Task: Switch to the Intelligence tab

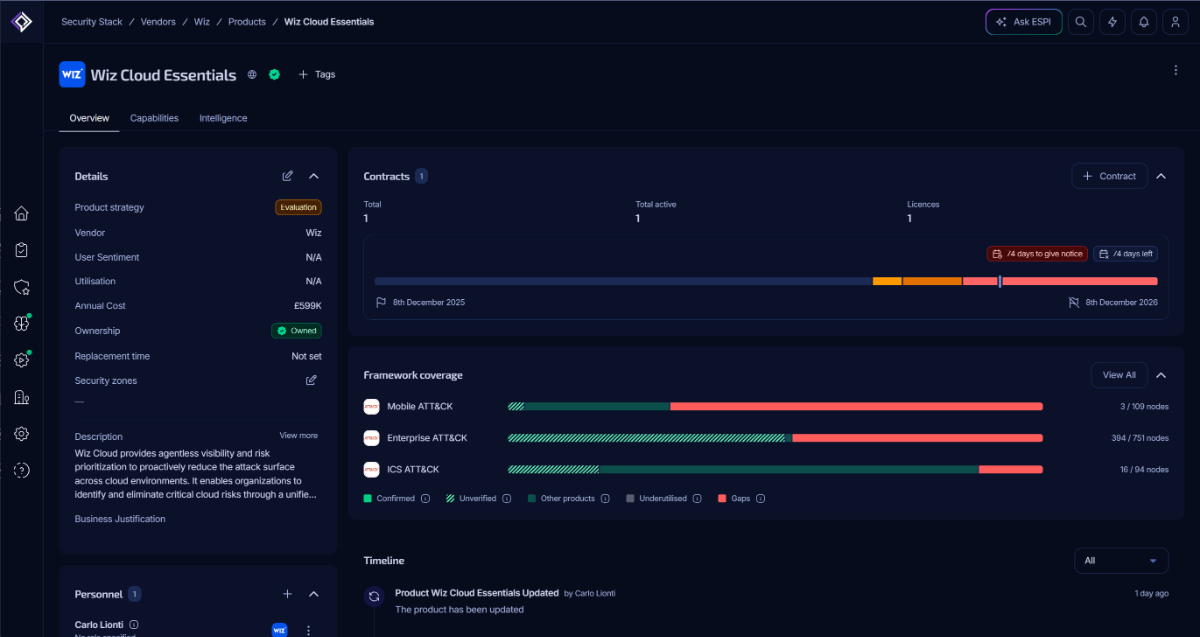Action: click(x=223, y=118)
